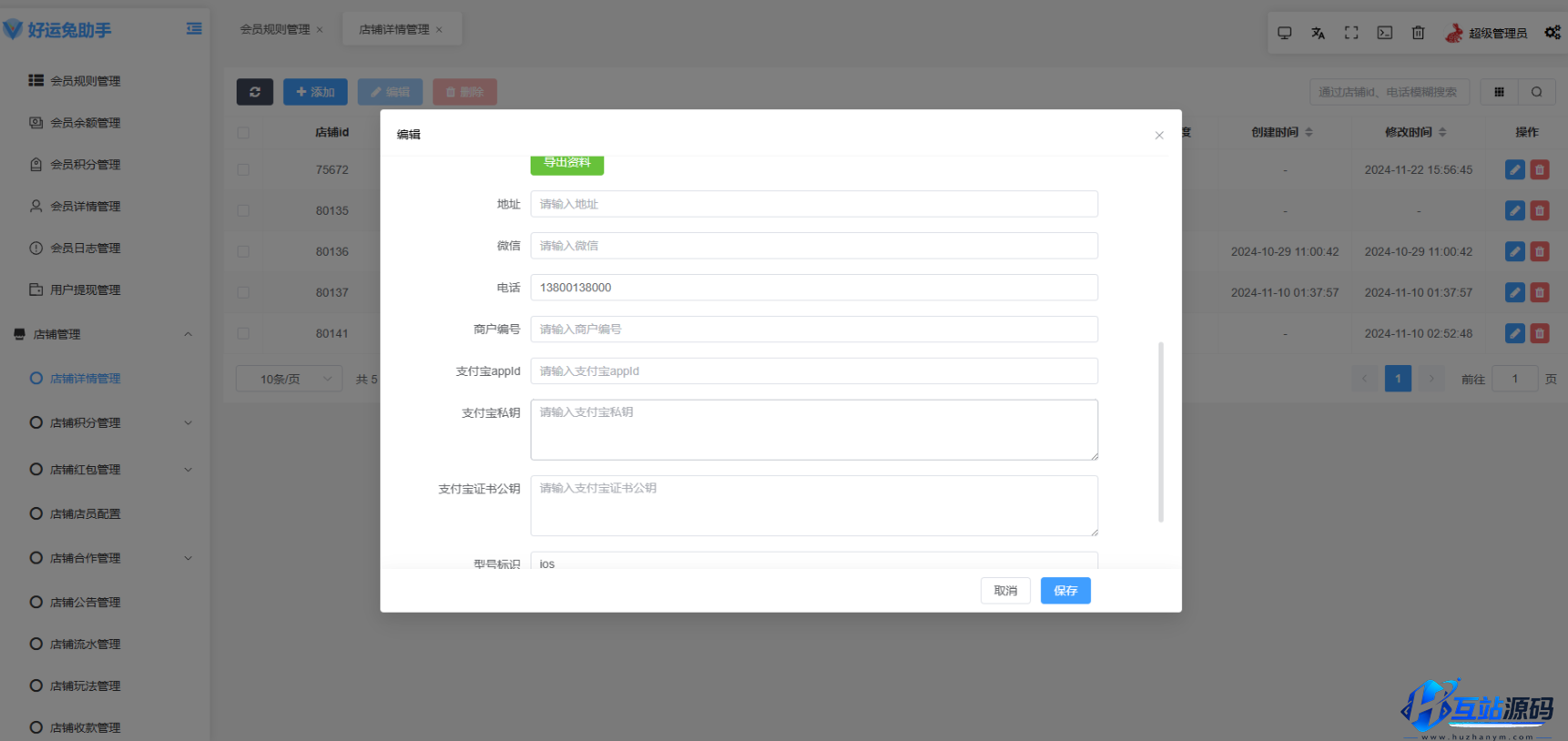Screen dimensions: 1568x741
Task: Focus the 支付宝appId input field
Action: tap(814, 371)
